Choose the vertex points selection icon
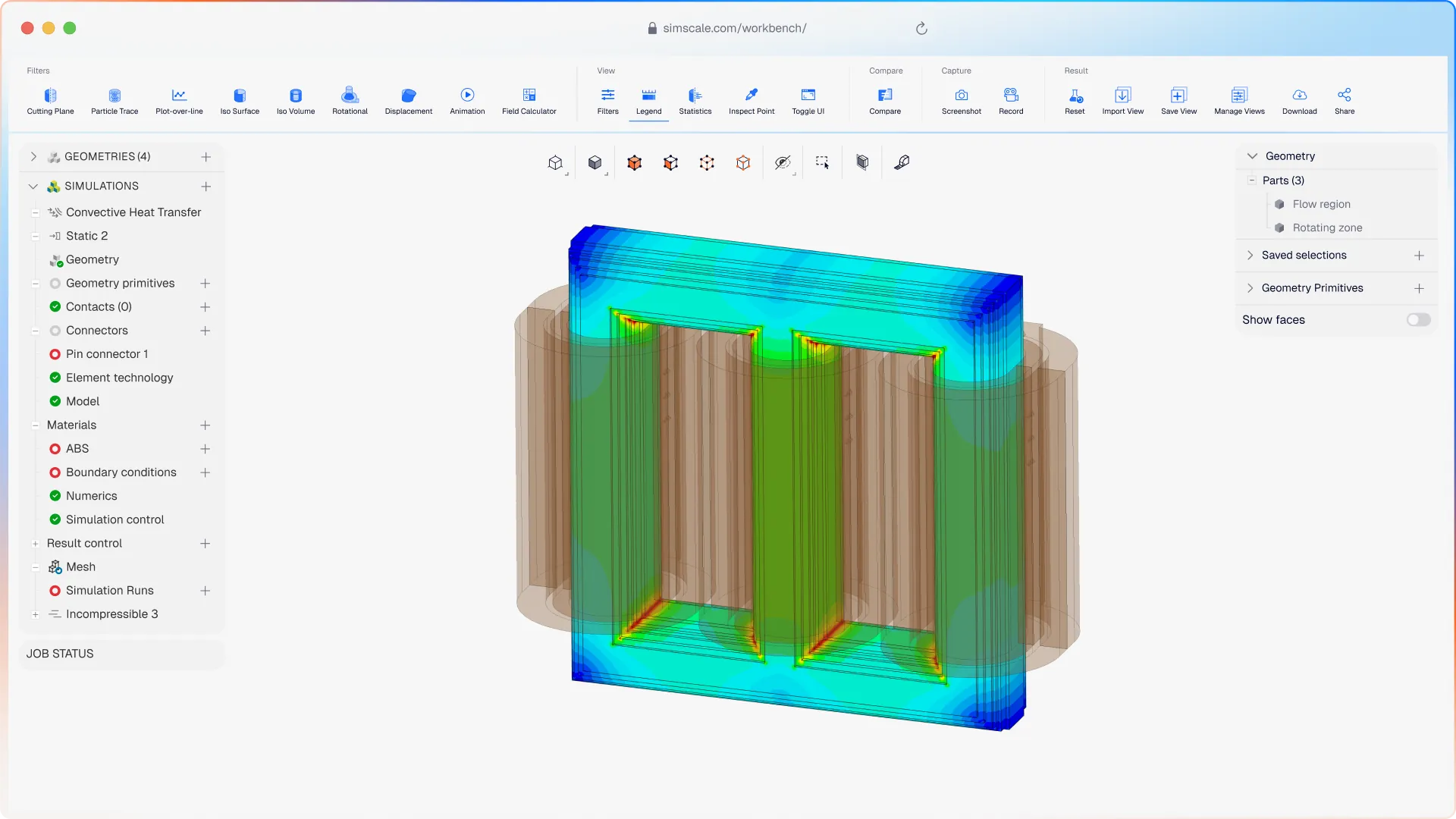The width and height of the screenshot is (1456, 819). (707, 162)
